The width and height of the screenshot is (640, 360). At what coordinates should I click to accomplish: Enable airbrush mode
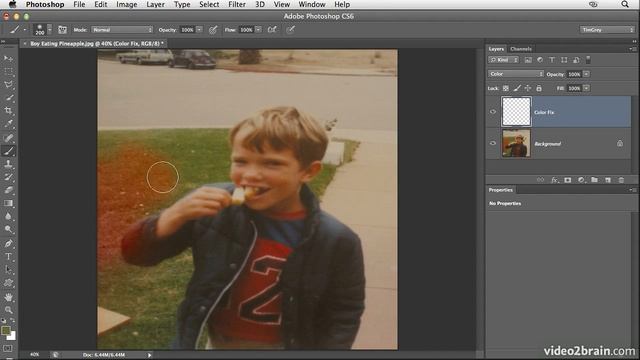(272, 30)
